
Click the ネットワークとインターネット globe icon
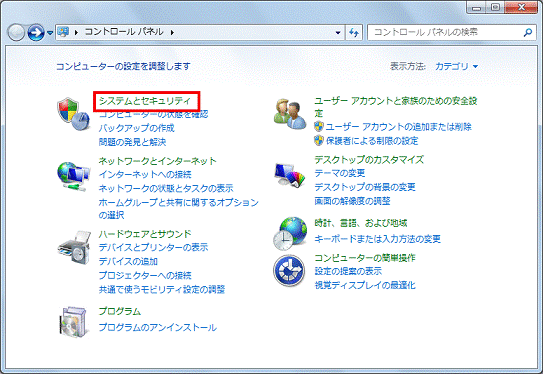coord(73,176)
